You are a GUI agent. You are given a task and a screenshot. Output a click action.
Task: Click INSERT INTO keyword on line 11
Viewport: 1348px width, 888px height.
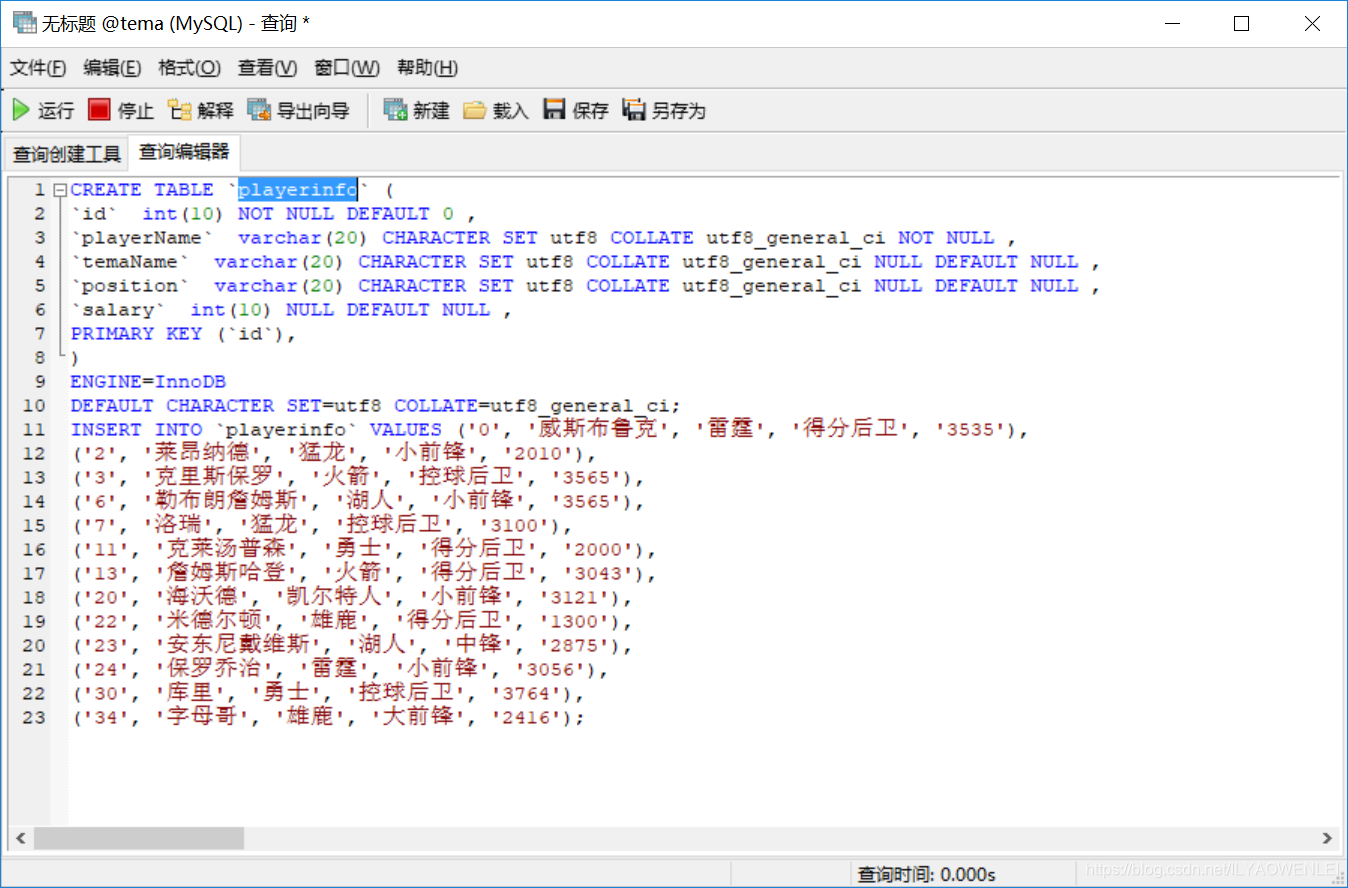click(136, 430)
